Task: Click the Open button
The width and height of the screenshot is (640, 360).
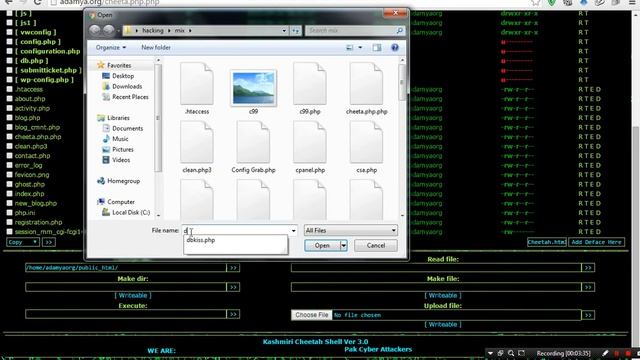Action: [x=322, y=246]
